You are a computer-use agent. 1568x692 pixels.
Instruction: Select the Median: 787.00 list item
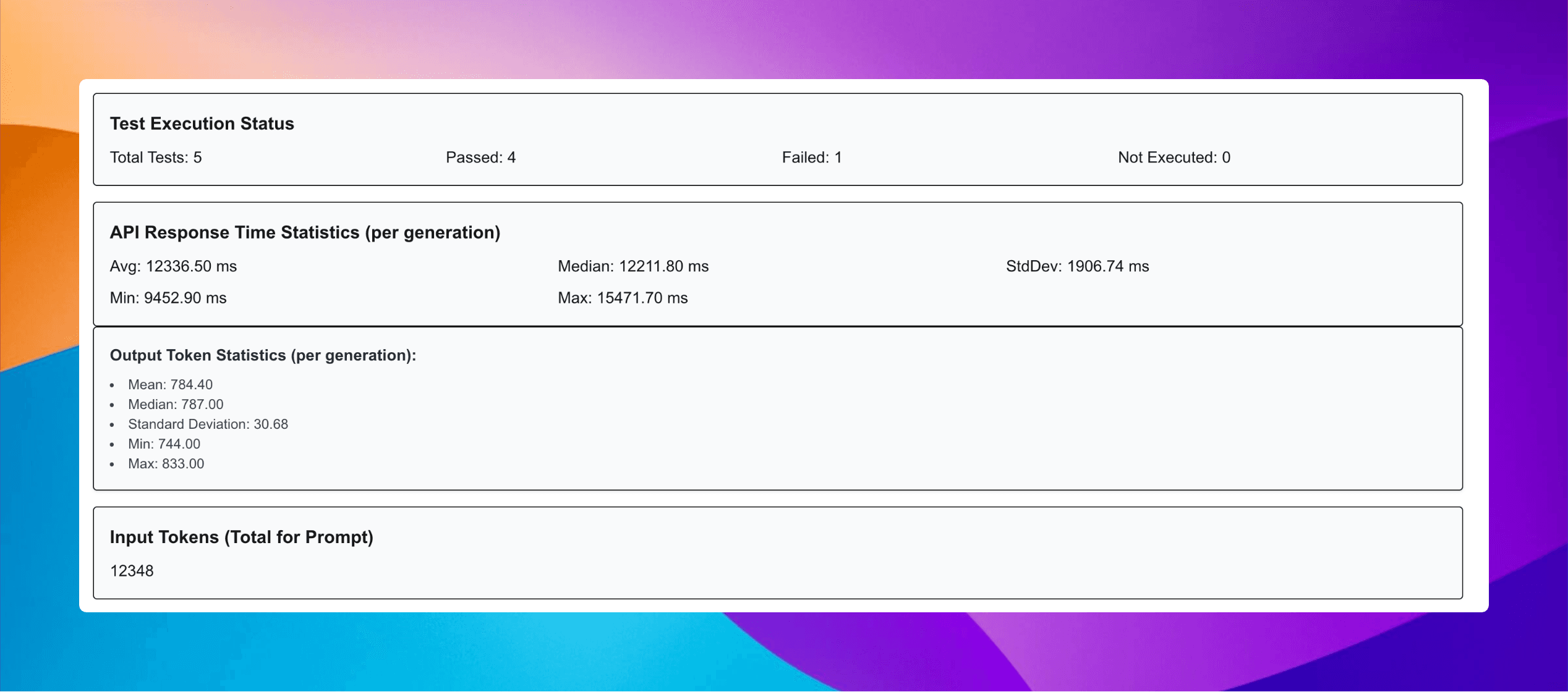click(x=176, y=404)
